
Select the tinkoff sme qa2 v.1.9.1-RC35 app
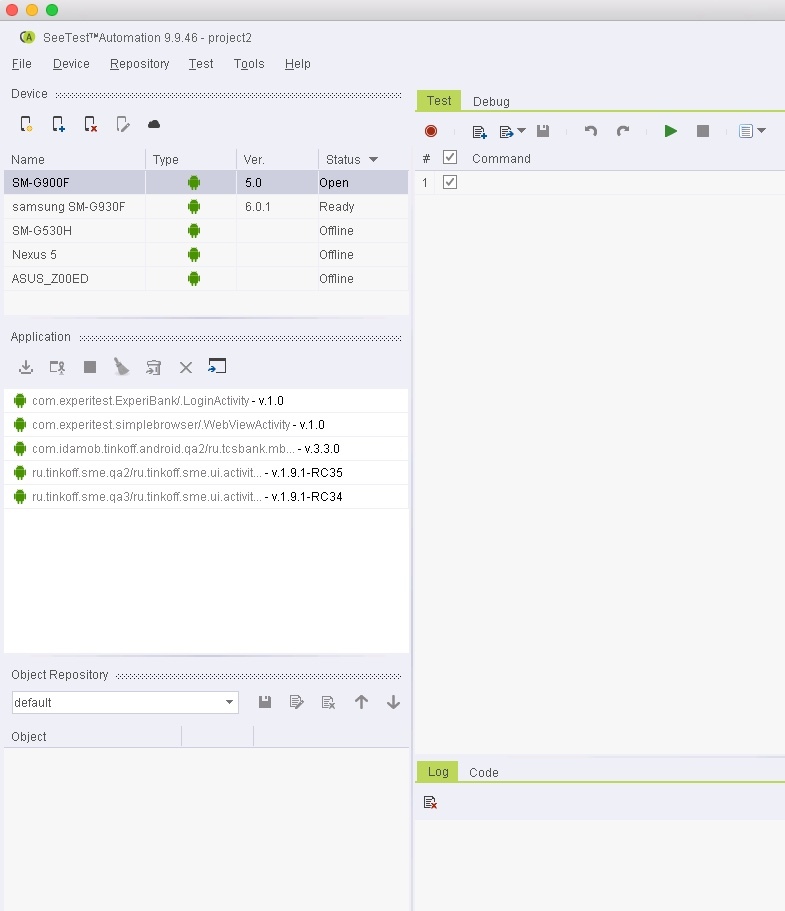pos(206,473)
